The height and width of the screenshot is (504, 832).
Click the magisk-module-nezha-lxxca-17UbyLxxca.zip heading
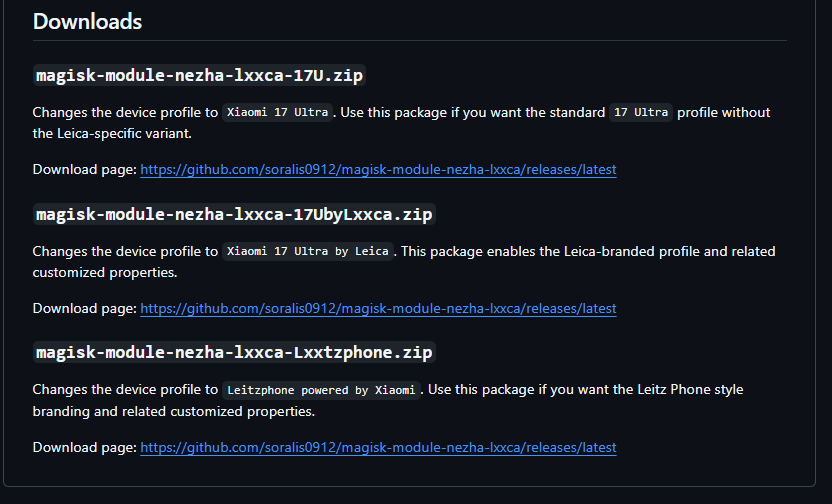[x=234, y=214]
